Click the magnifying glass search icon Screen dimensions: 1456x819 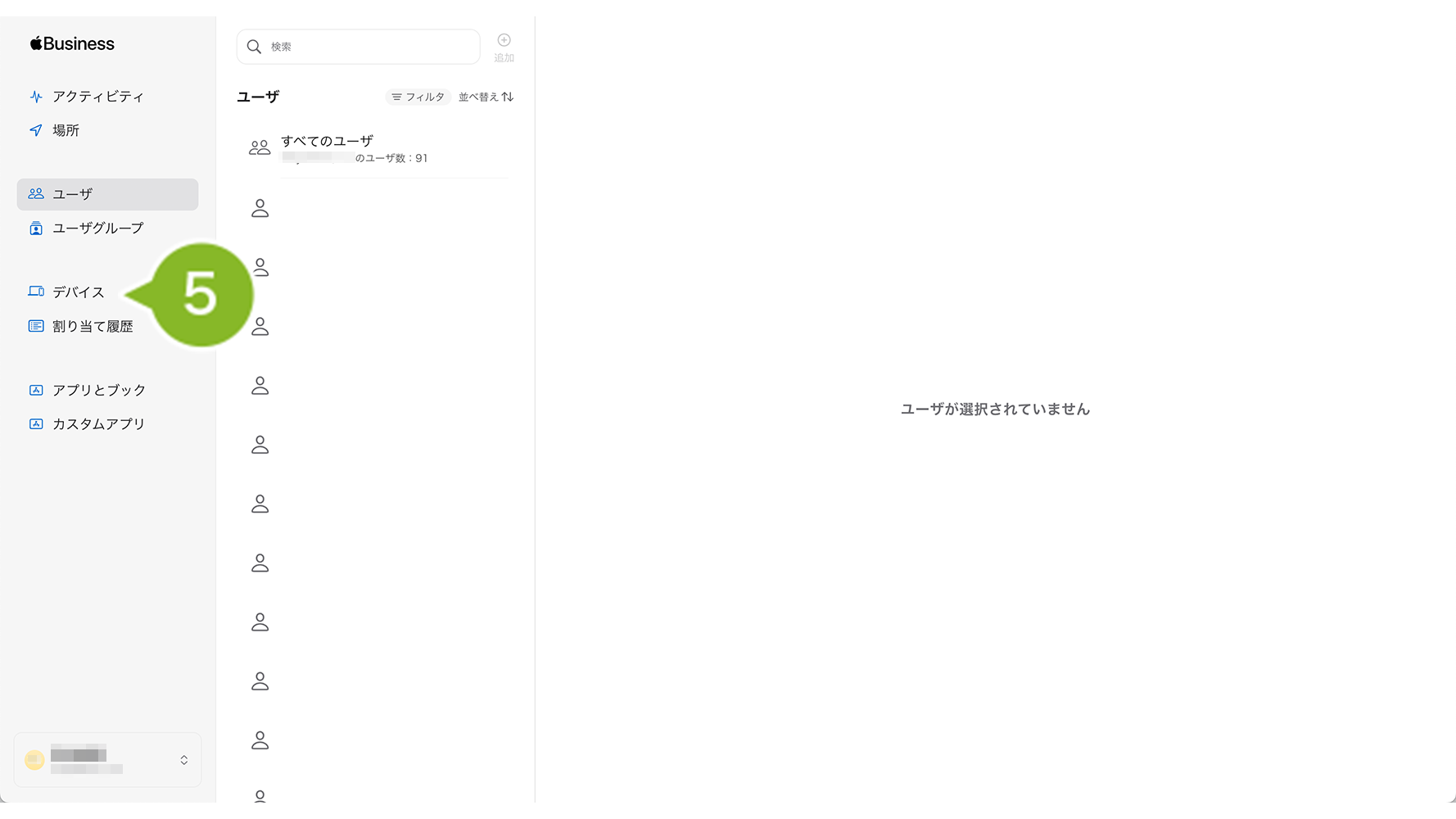coord(255,47)
